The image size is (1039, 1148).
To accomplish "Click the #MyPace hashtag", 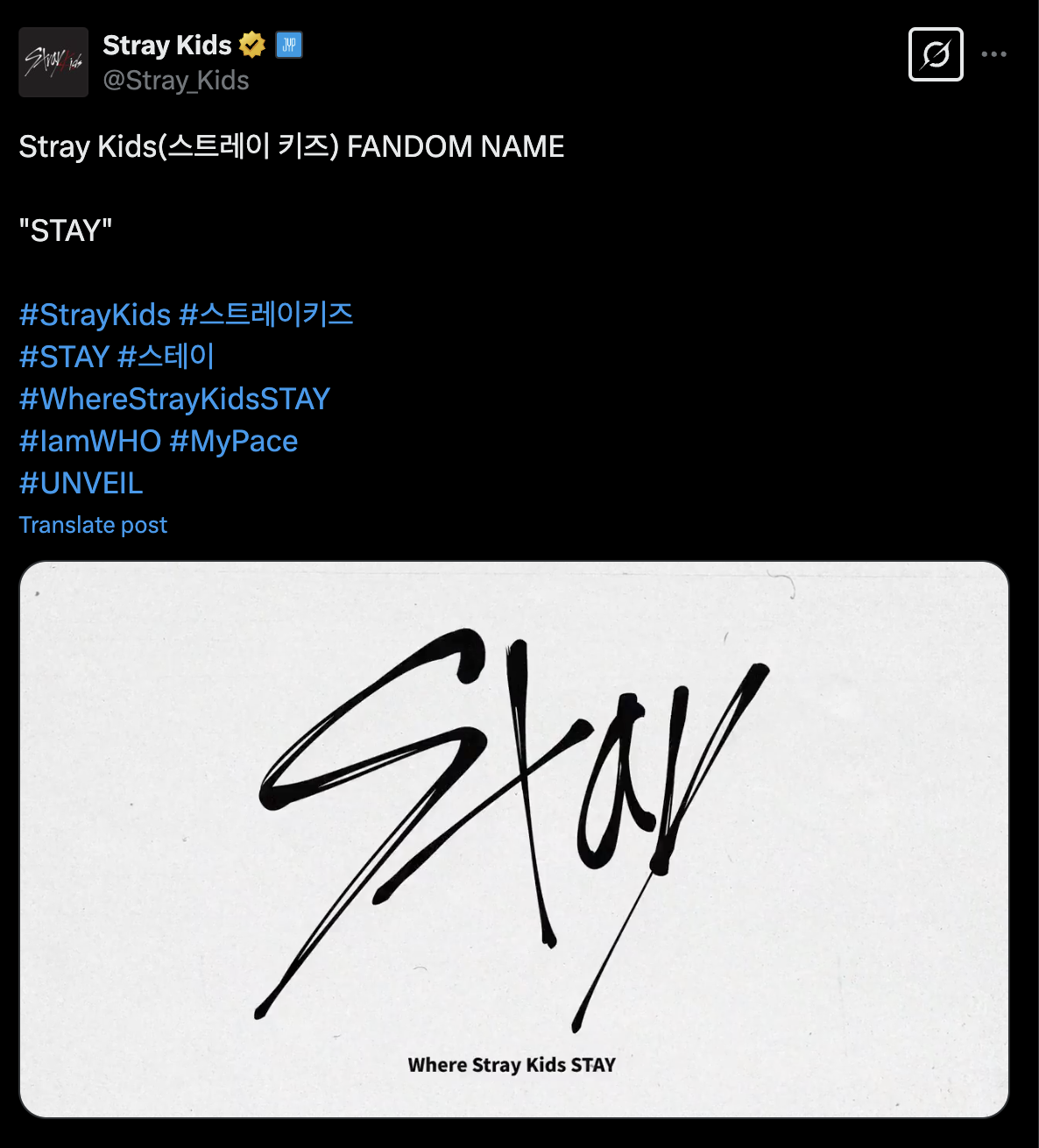I will pyautogui.click(x=234, y=441).
